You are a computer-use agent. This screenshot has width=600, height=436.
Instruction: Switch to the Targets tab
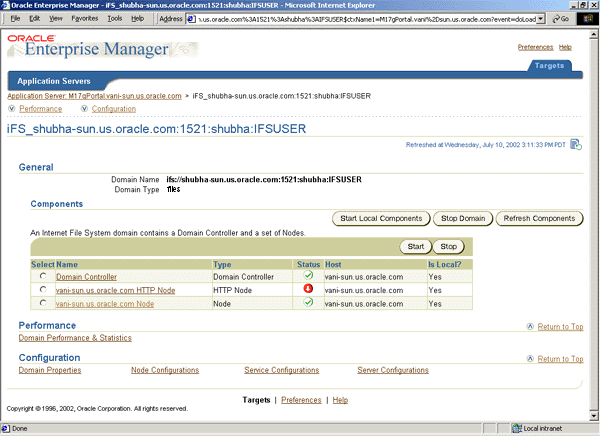549,65
